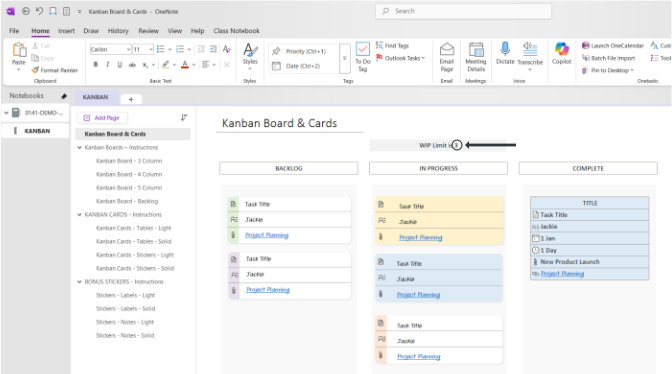Switch to the Insert tab
672x374 pixels.
point(66,31)
